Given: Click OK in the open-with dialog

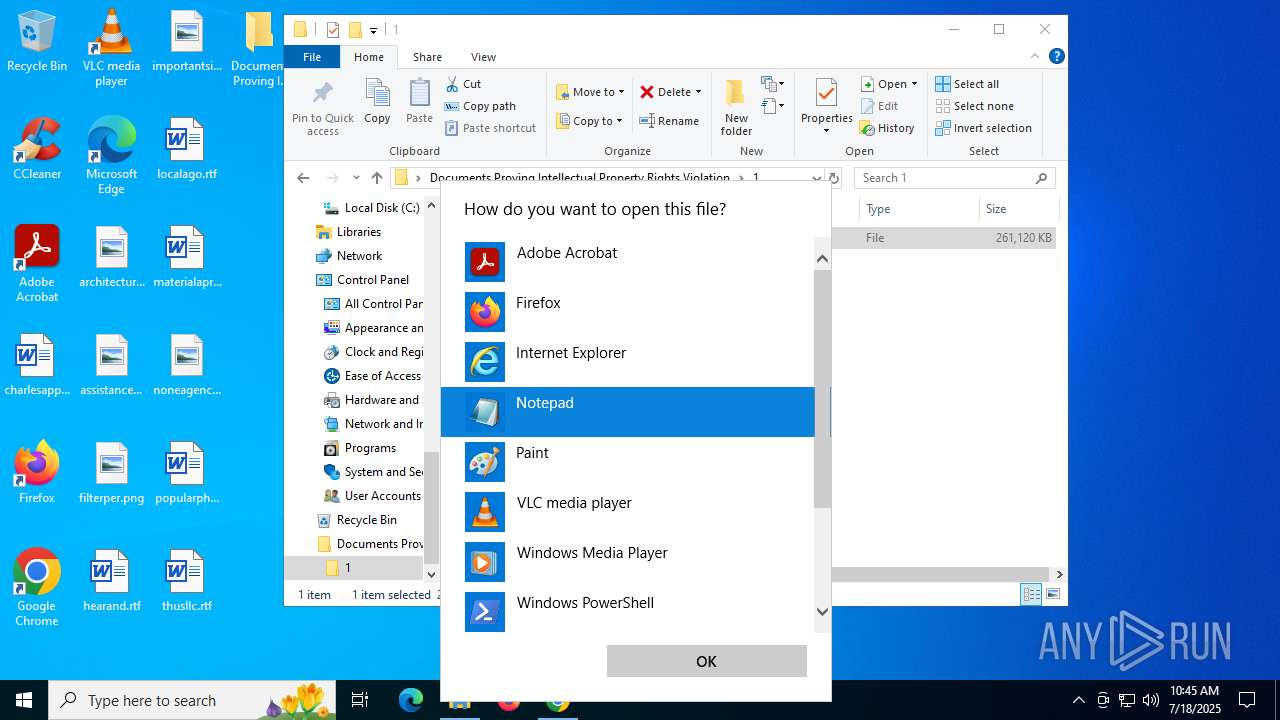Looking at the screenshot, I should tap(706, 661).
